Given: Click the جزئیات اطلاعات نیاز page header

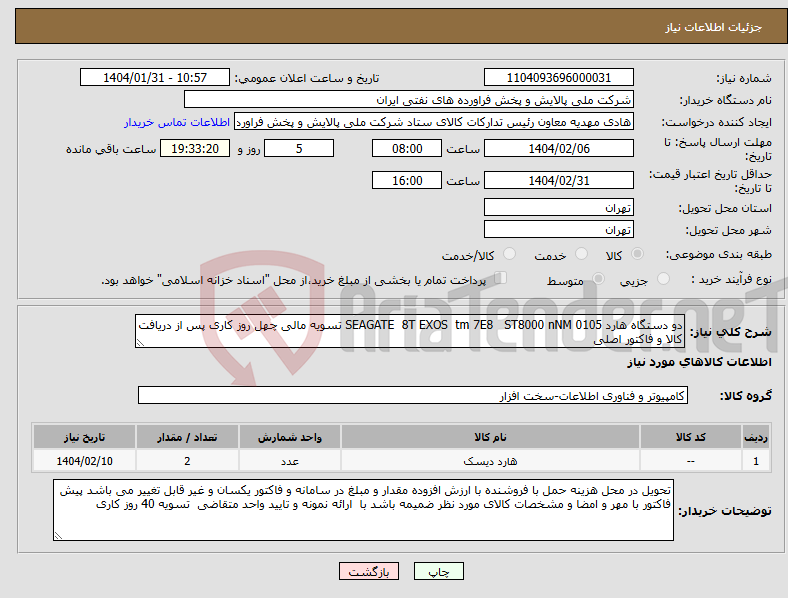Looking at the screenshot, I should [714, 27].
